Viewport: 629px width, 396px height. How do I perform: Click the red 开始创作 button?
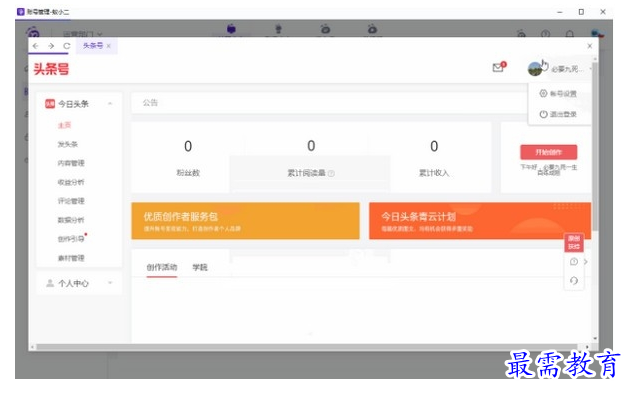(548, 152)
